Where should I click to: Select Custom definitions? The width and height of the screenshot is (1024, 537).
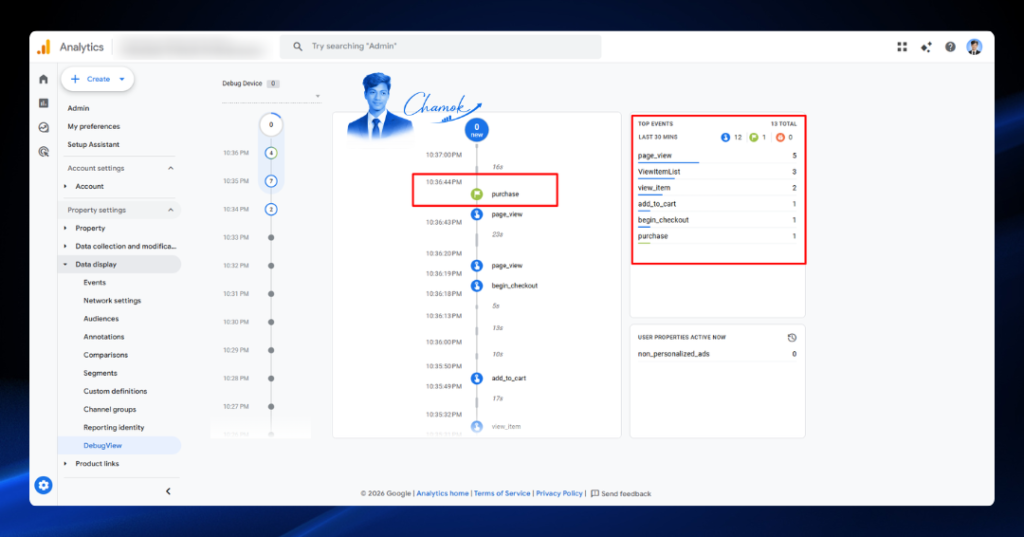pyautogui.click(x=115, y=391)
